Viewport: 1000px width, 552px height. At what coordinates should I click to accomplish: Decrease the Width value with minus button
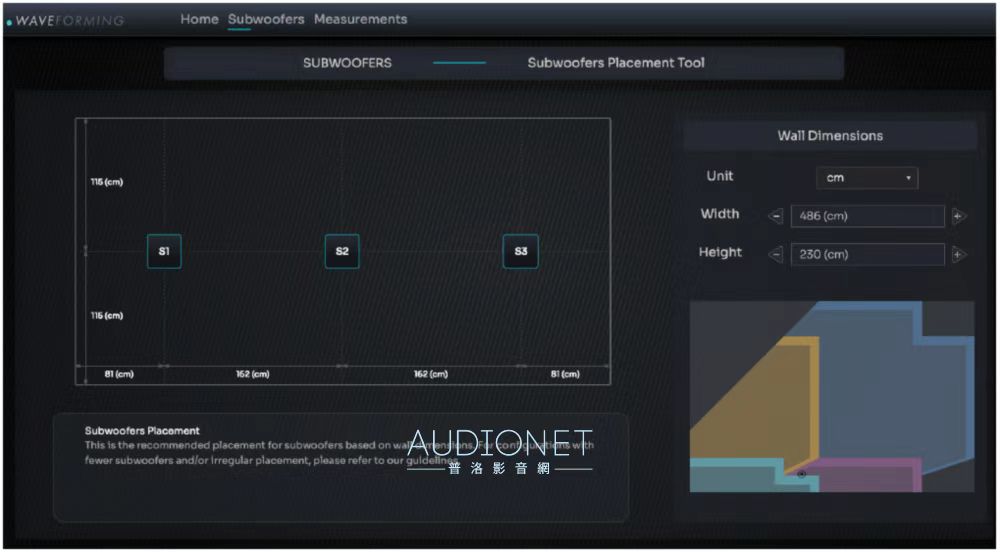pyautogui.click(x=776, y=216)
